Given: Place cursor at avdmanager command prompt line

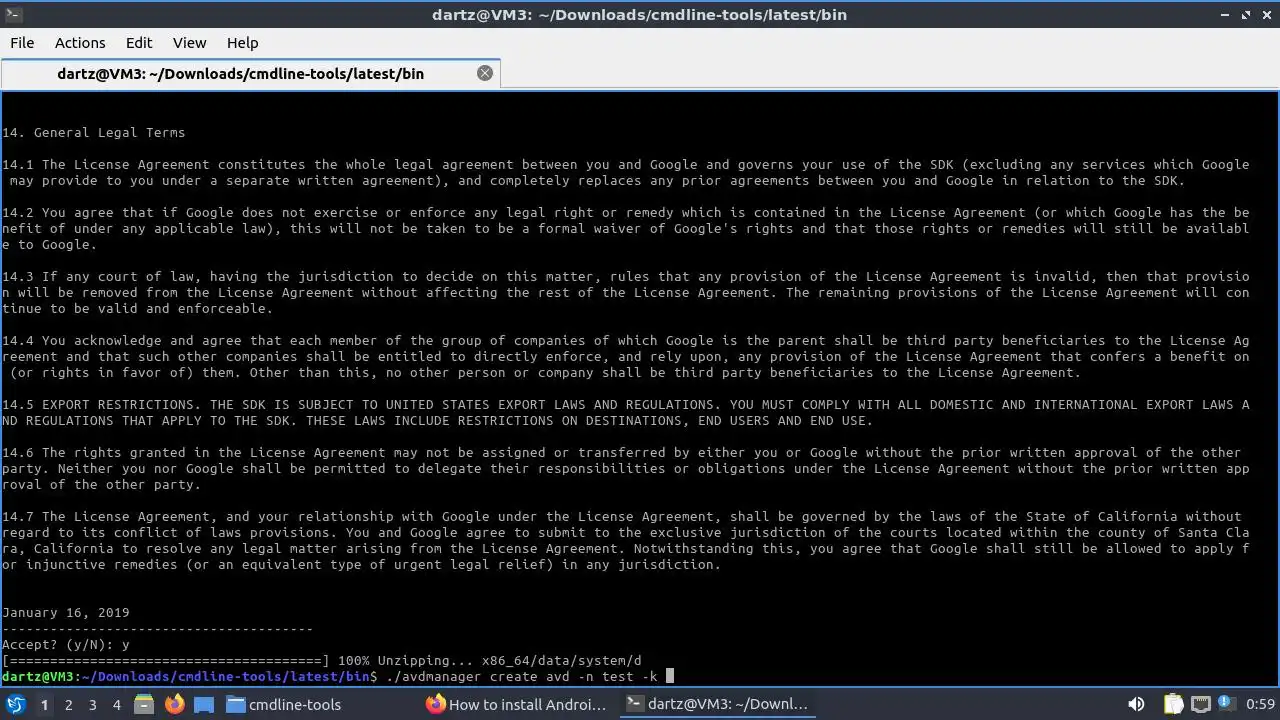Looking at the screenshot, I should [338, 677].
